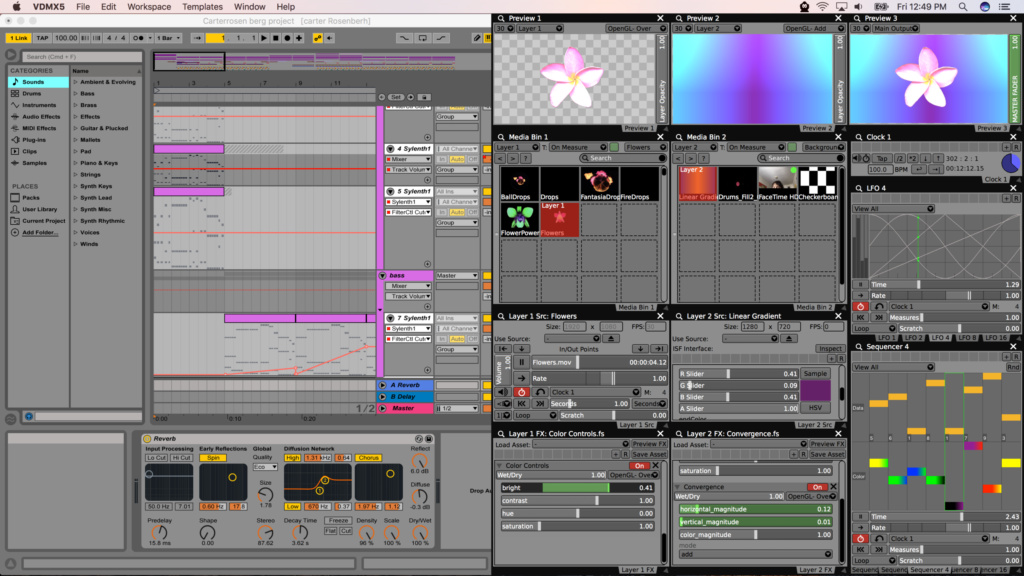Toggle the Convergence effect On button

818,487
